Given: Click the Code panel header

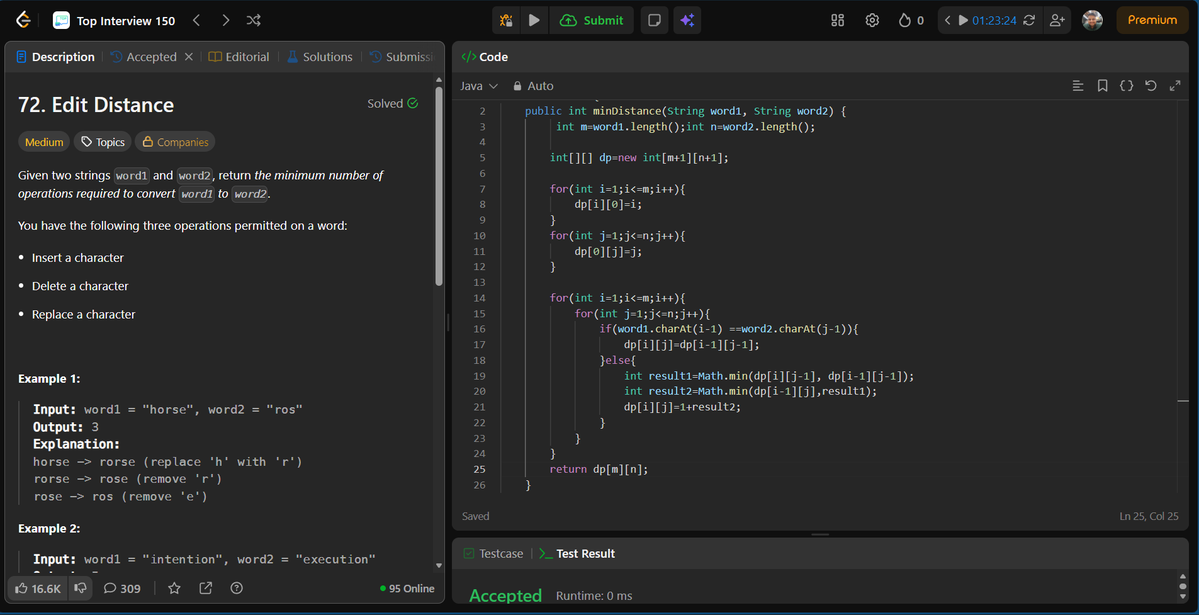Looking at the screenshot, I should (x=485, y=57).
